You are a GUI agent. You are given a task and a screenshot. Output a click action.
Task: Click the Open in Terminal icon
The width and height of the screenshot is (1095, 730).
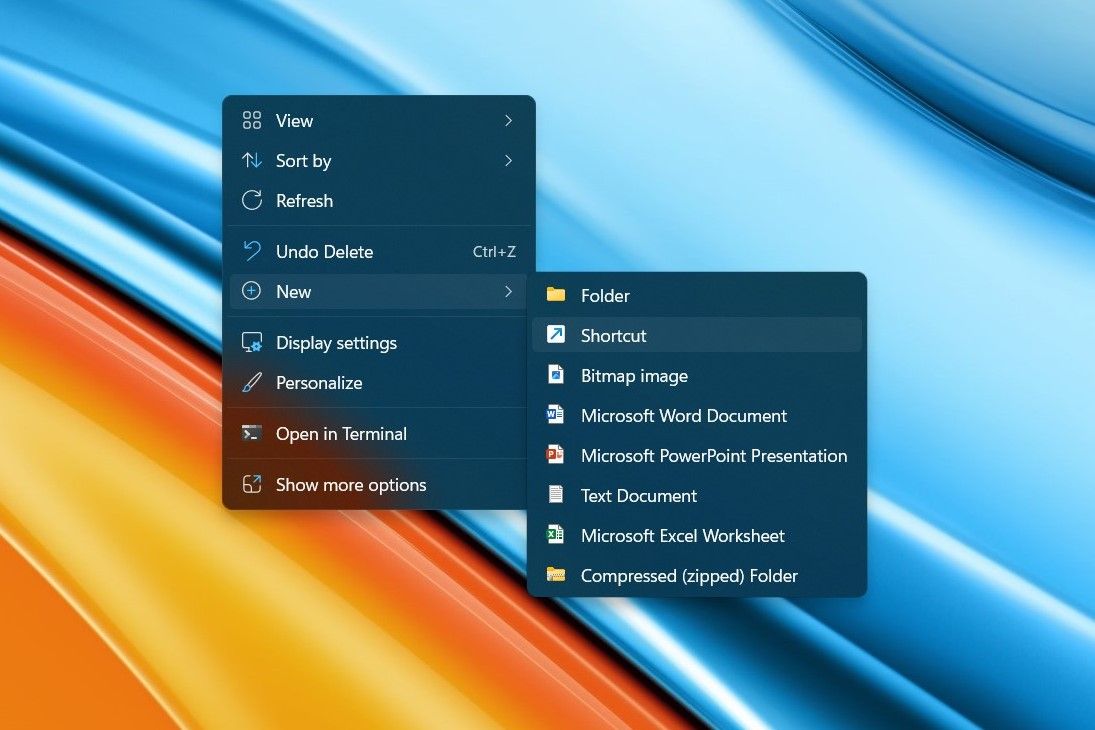pyautogui.click(x=252, y=433)
